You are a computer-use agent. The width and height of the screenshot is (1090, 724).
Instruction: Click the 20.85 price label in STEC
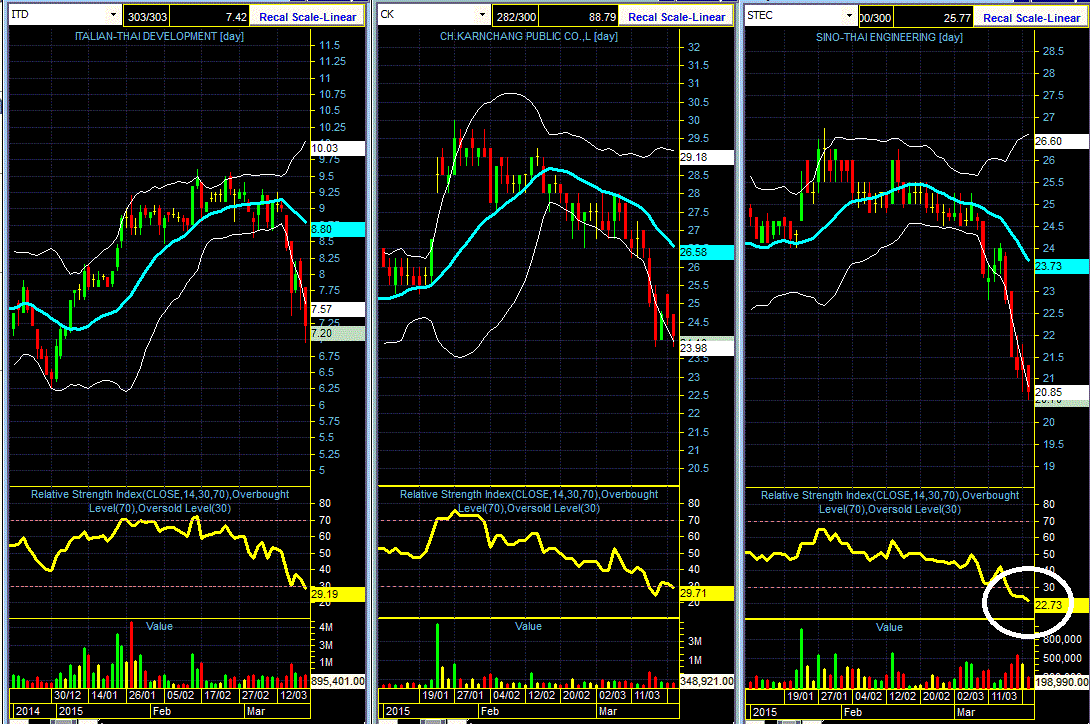click(x=1061, y=392)
